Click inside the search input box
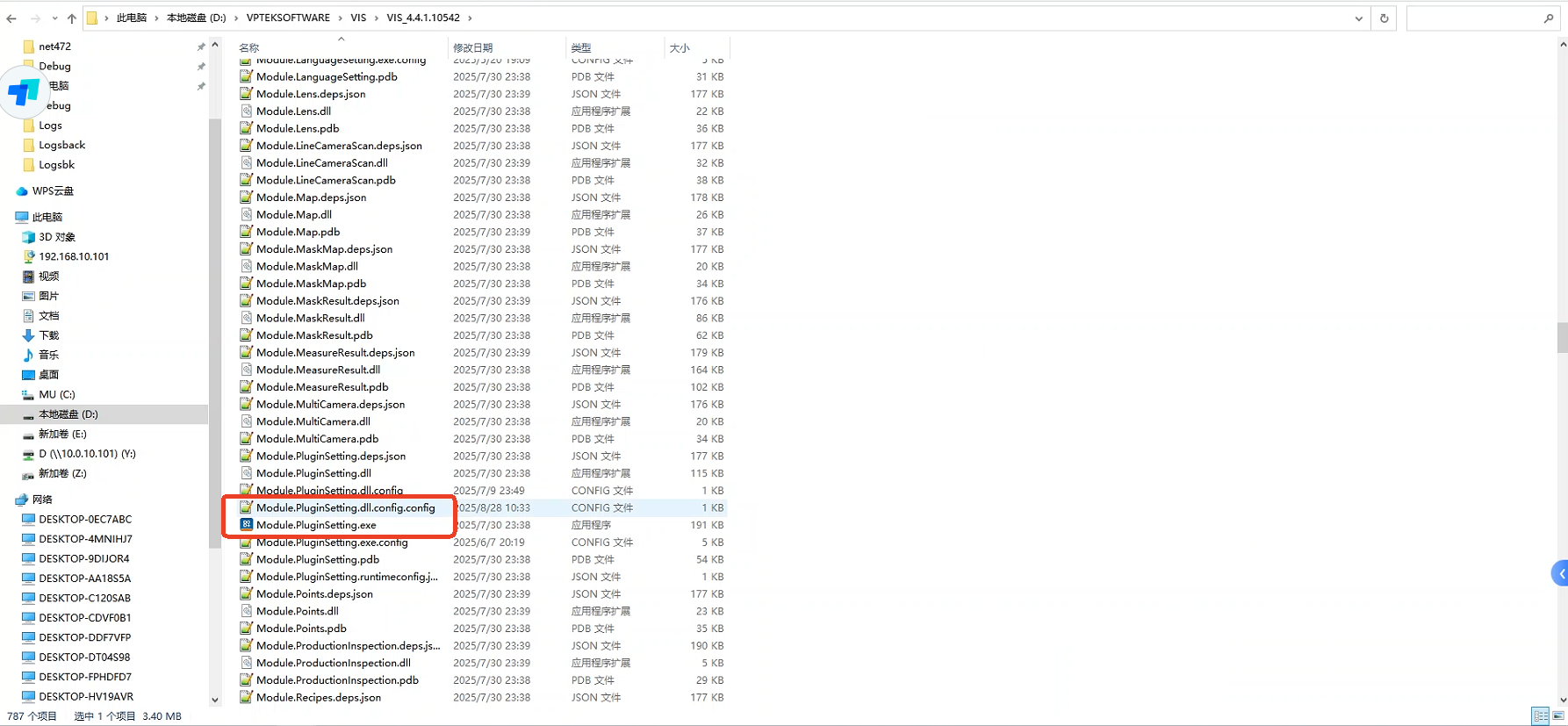 tap(1473, 18)
